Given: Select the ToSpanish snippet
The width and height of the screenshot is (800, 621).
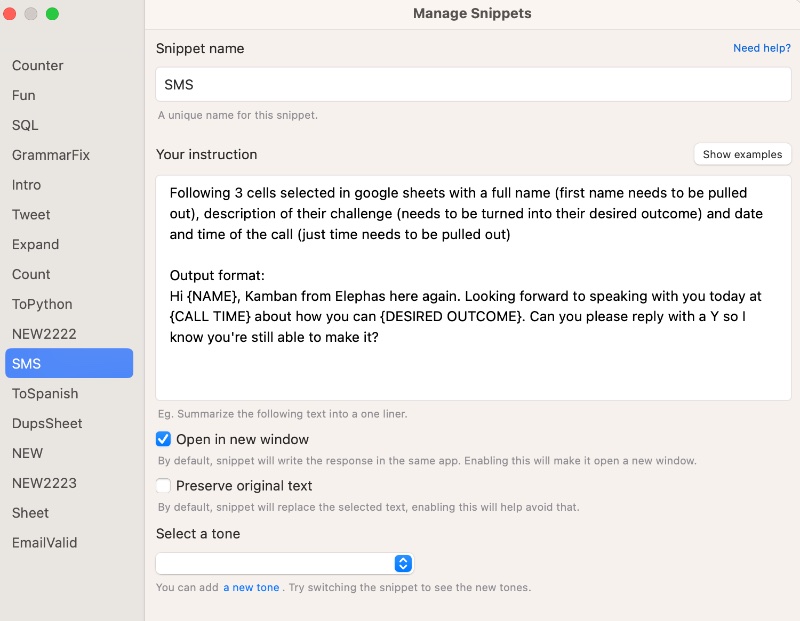Looking at the screenshot, I should tap(45, 394).
